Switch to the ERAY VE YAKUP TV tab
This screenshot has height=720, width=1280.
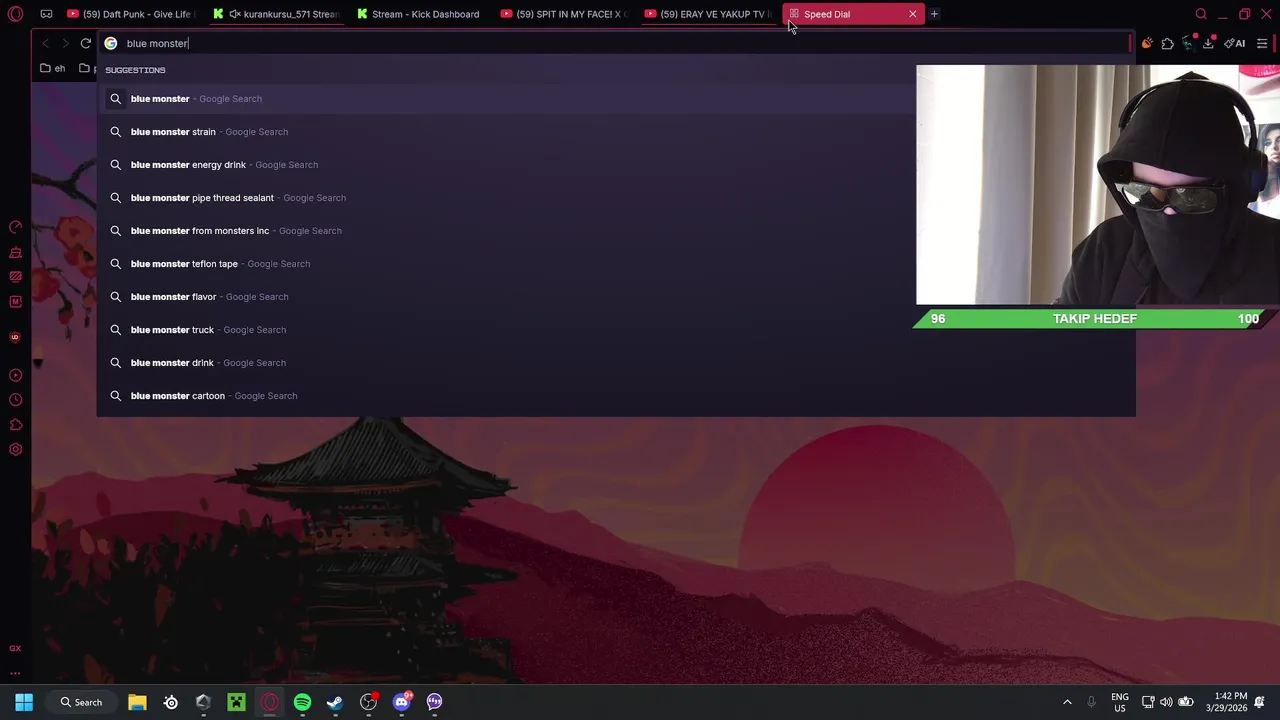(708, 14)
